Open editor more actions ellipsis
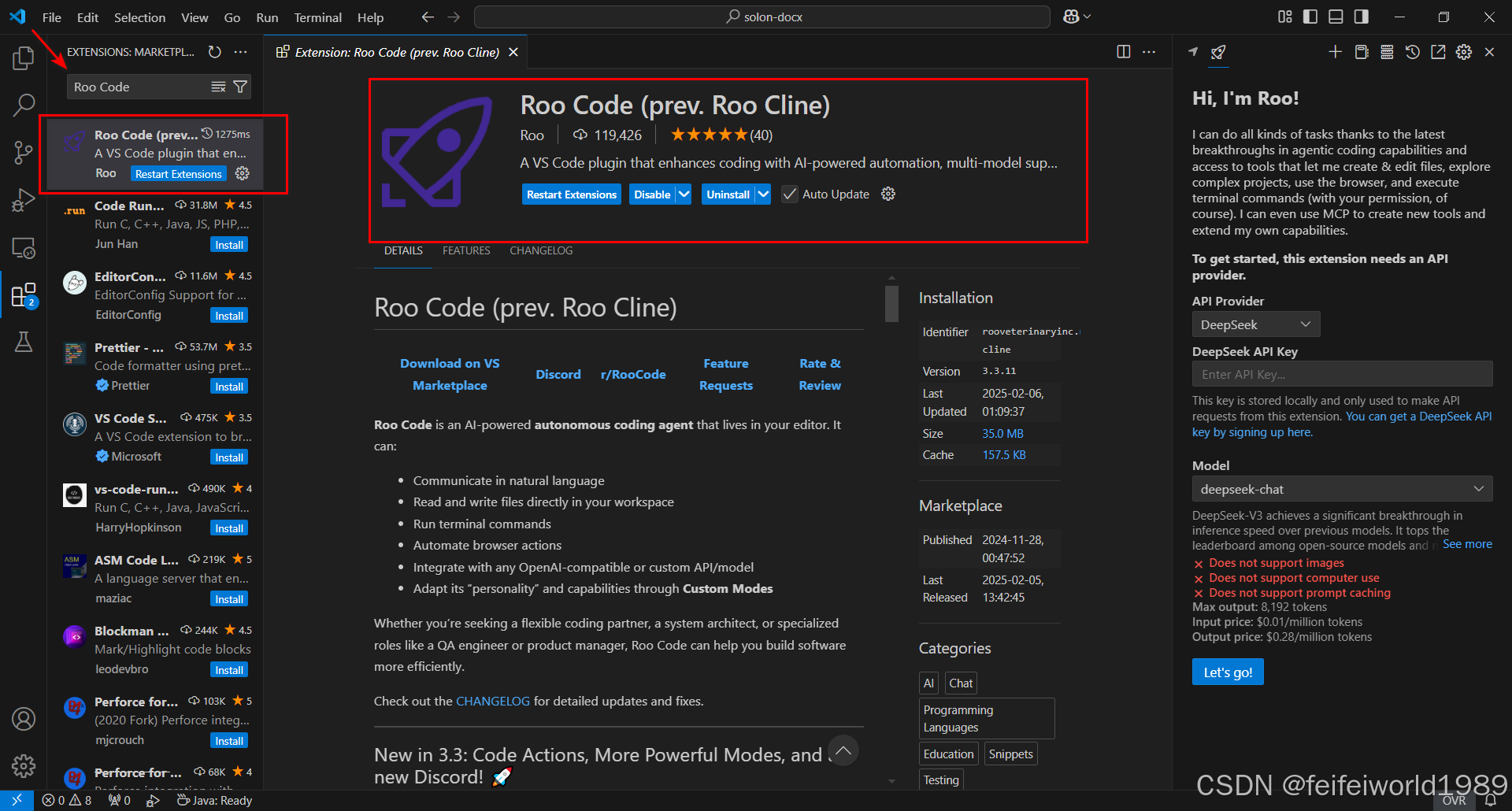 click(x=1149, y=52)
